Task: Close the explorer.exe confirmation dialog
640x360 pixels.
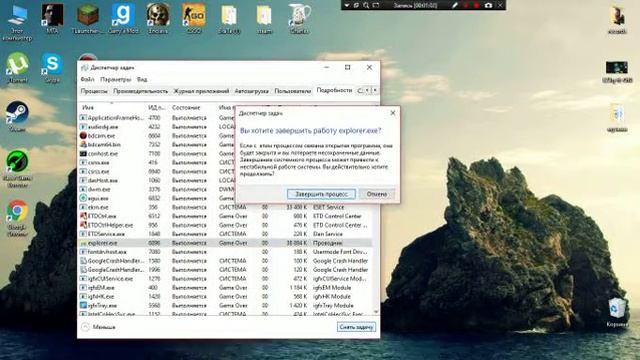Action: coord(393,113)
